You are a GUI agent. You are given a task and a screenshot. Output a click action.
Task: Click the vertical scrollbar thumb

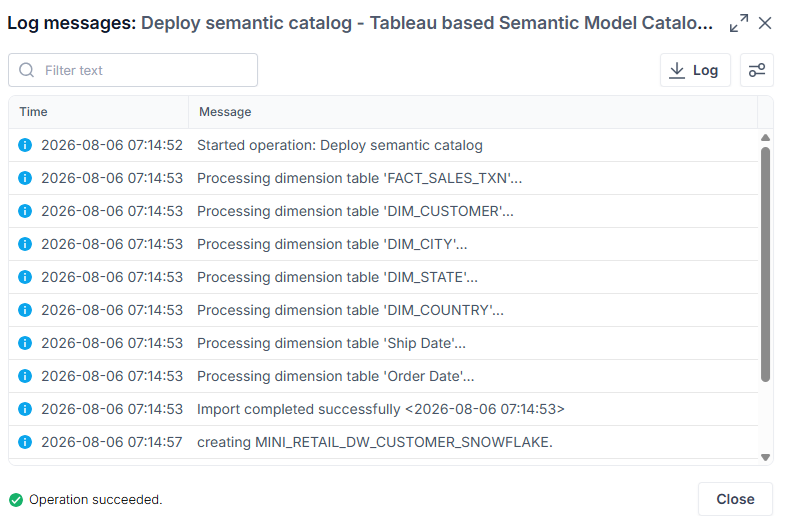[765, 264]
